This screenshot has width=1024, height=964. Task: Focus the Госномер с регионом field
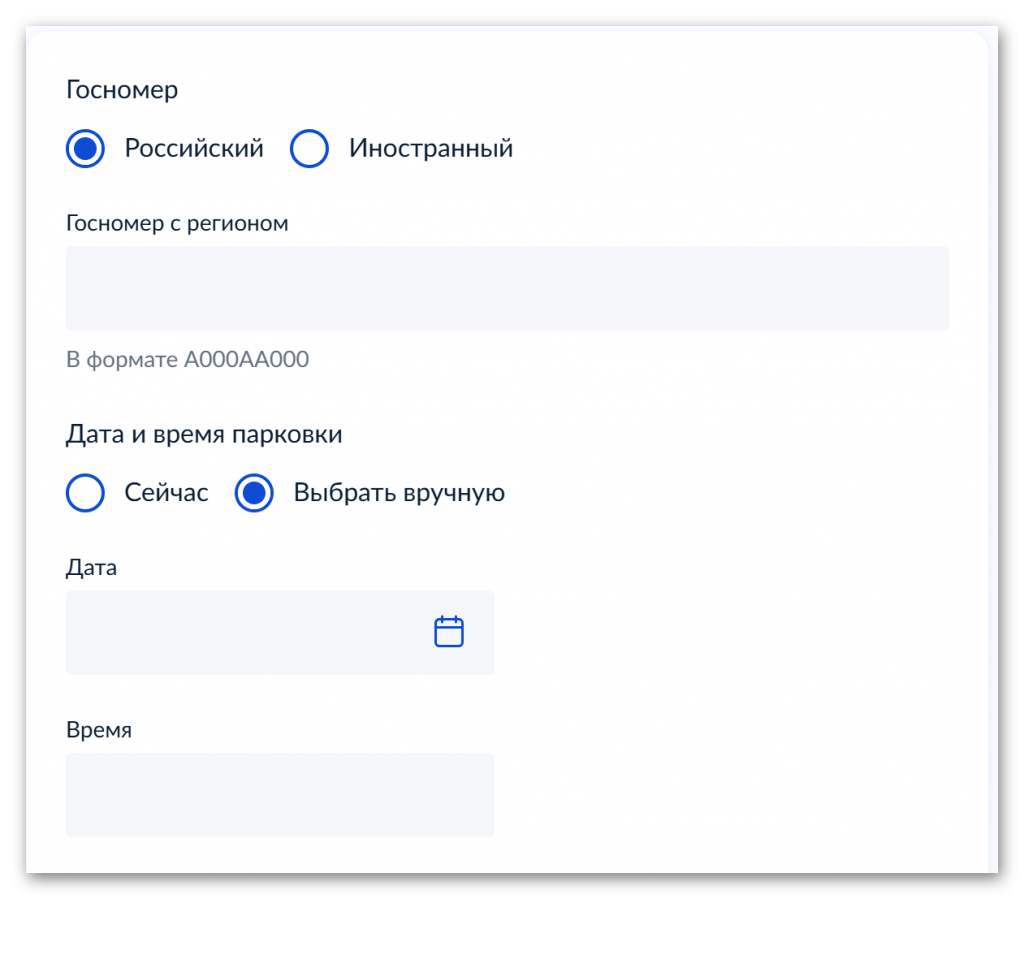[507, 288]
